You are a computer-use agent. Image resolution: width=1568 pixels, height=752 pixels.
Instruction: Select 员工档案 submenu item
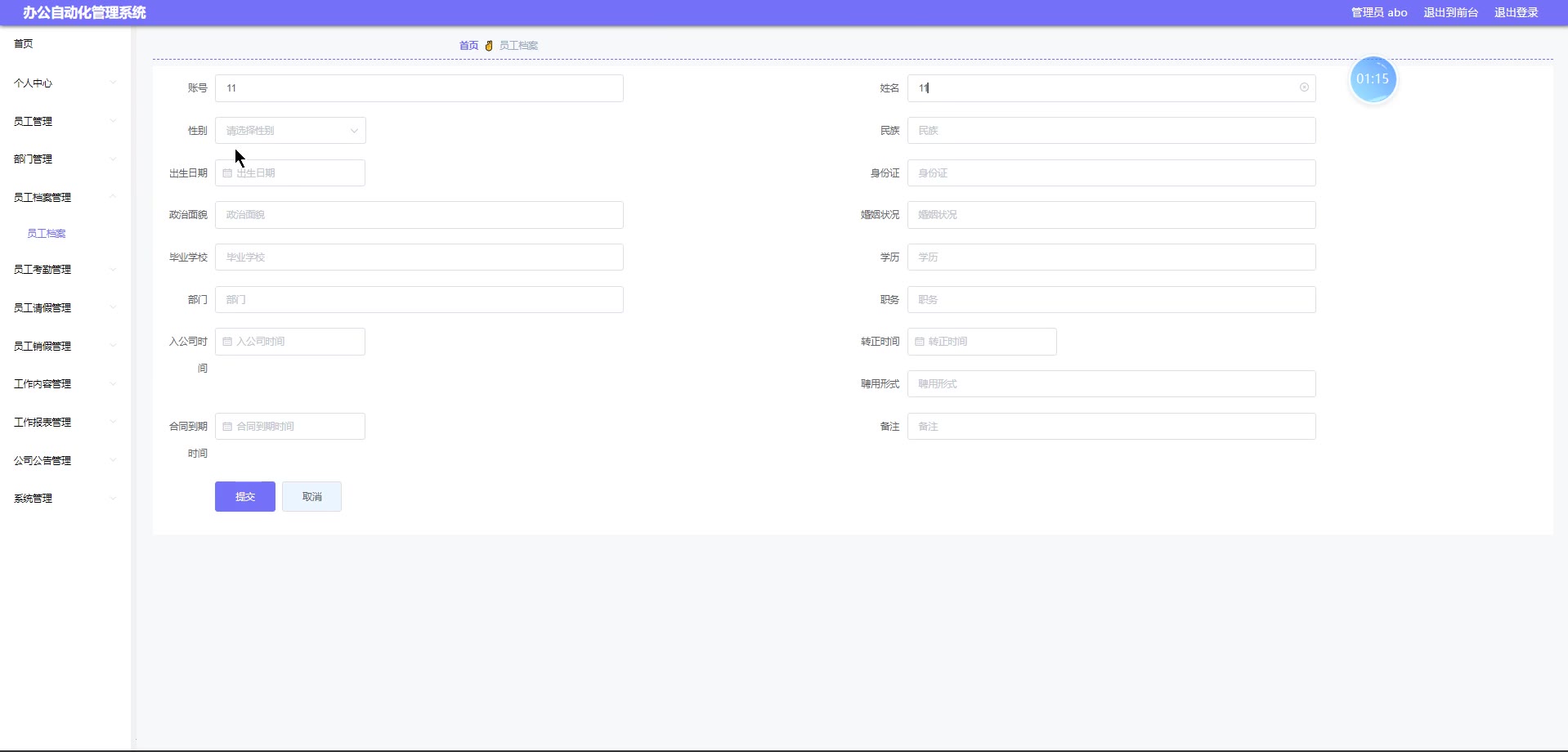click(x=47, y=234)
